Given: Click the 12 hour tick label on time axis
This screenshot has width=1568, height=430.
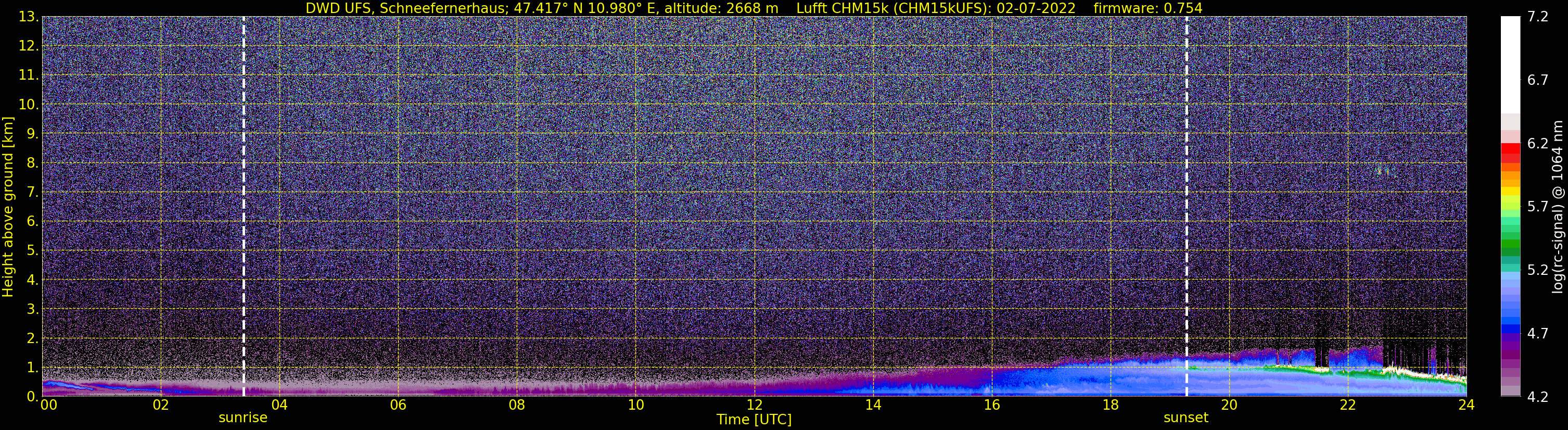Looking at the screenshot, I should 754,405.
